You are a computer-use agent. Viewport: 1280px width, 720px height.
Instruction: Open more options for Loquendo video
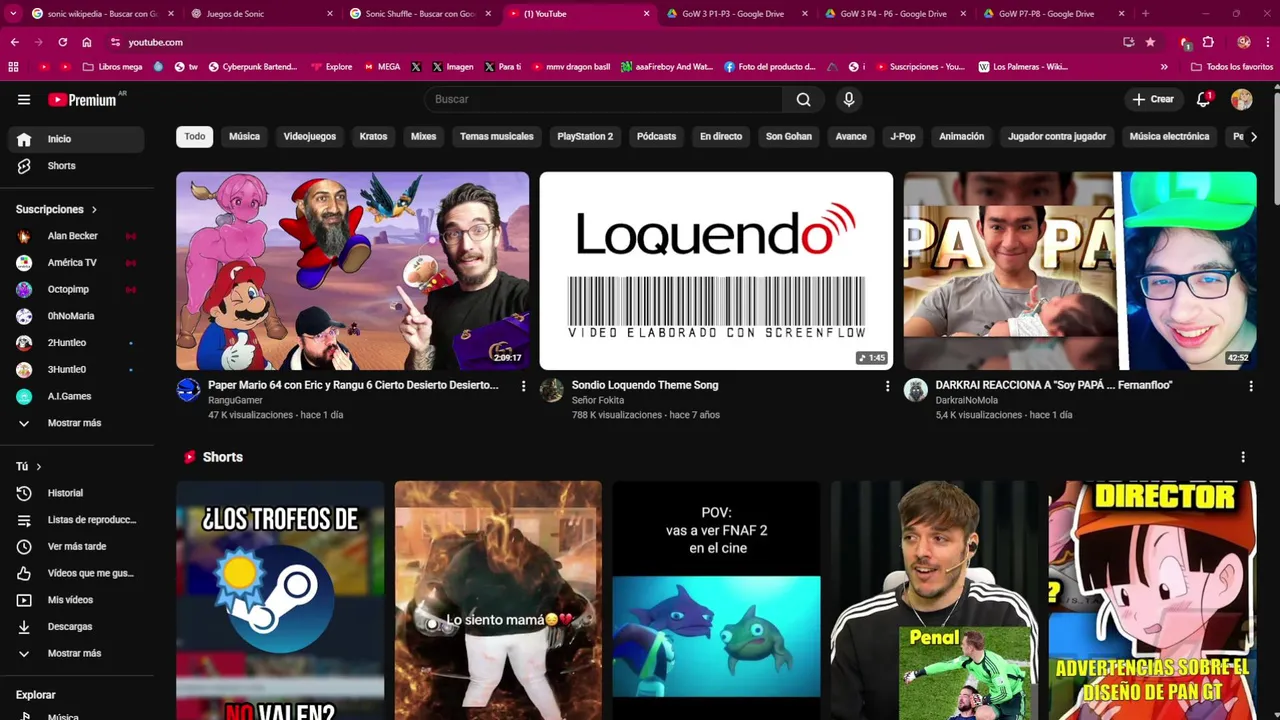[887, 386]
